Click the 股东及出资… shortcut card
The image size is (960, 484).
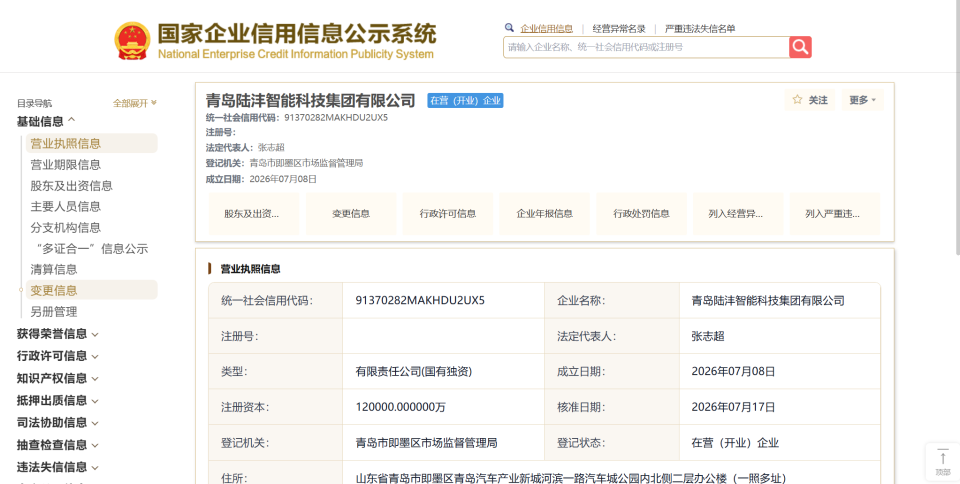[253, 214]
